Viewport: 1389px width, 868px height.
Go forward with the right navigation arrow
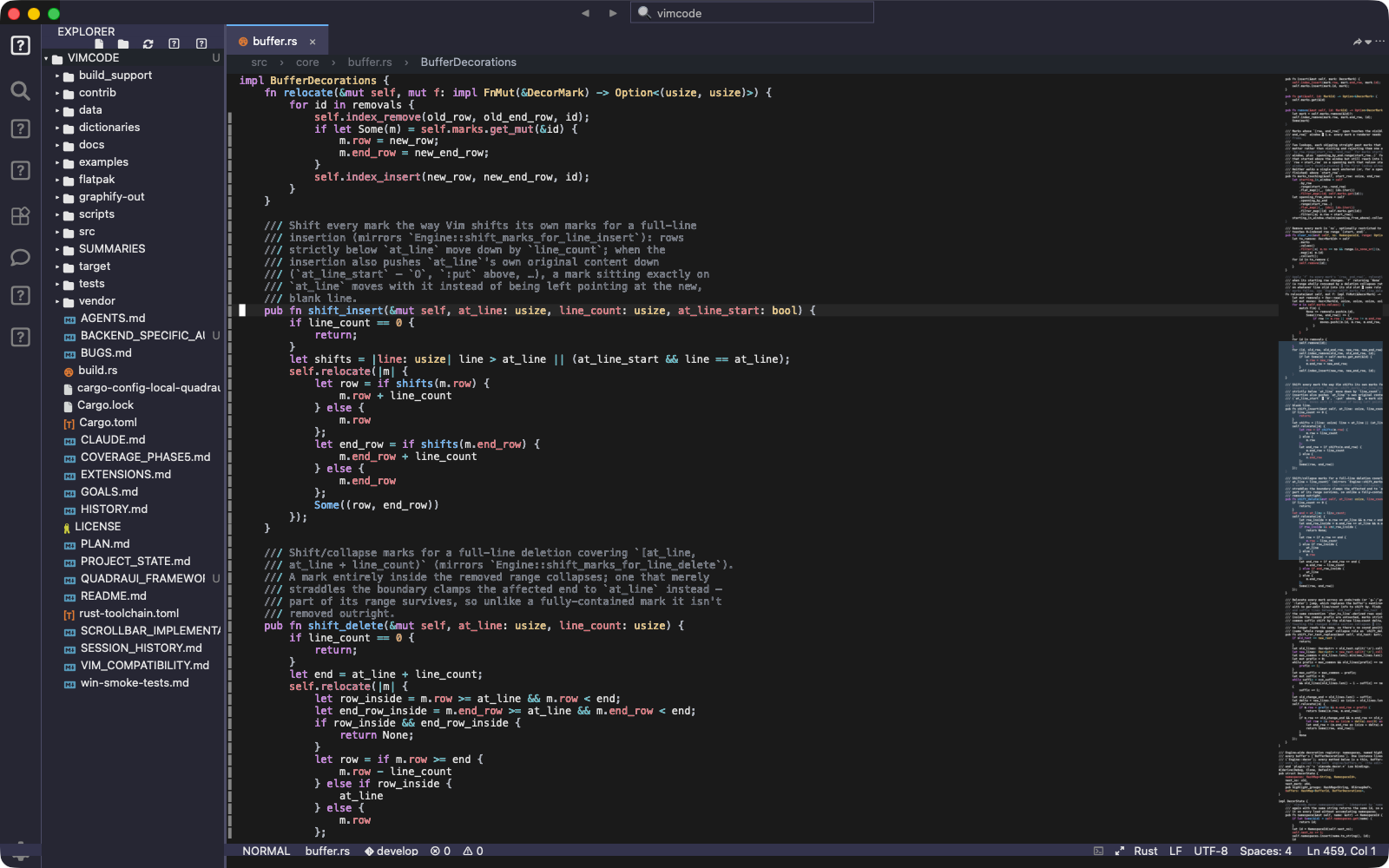click(613, 13)
